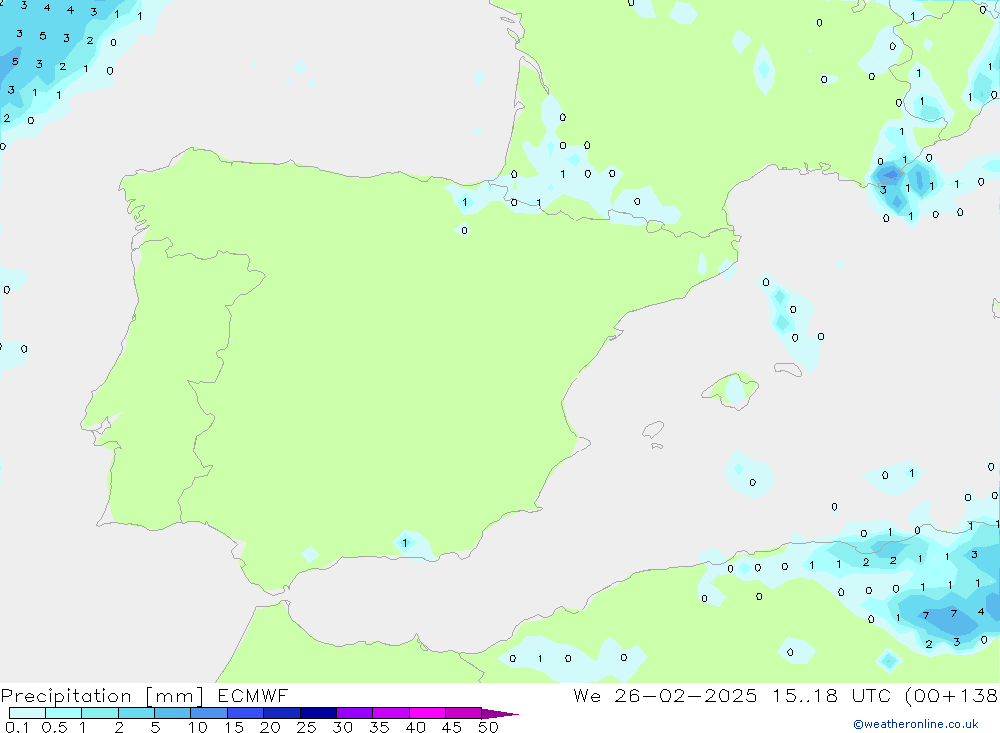Click the 20–25 mm dark blue swatch
The image size is (1000, 733).
click(x=281, y=713)
